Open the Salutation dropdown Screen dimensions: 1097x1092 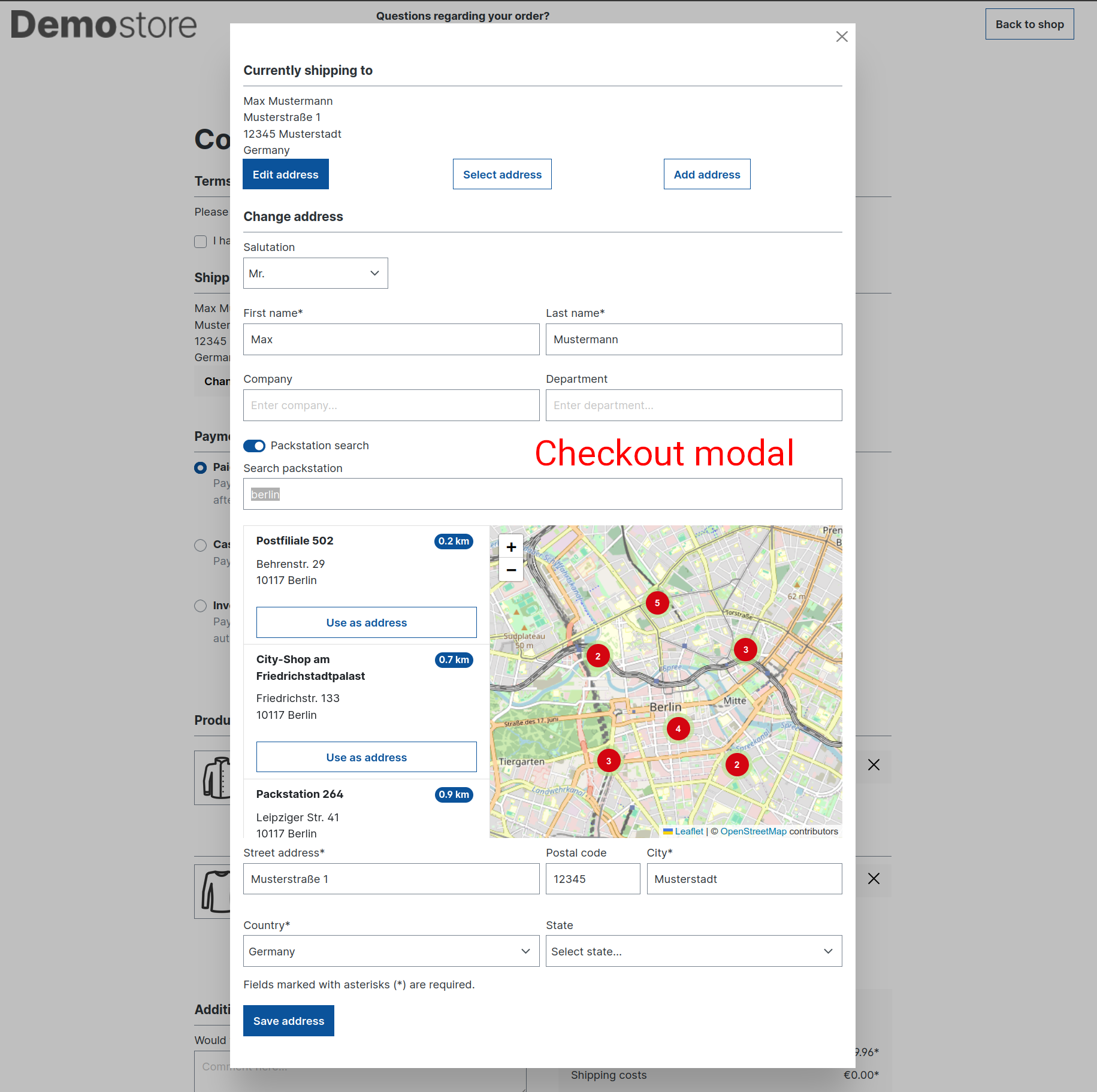315,273
